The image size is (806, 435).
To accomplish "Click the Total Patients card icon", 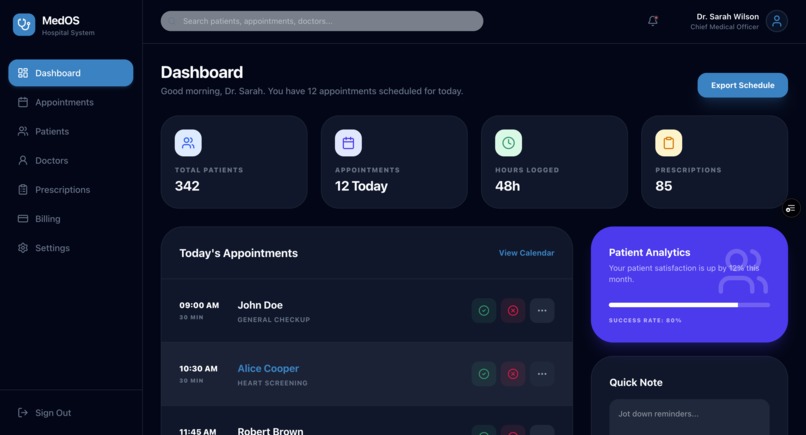I will pos(188,143).
